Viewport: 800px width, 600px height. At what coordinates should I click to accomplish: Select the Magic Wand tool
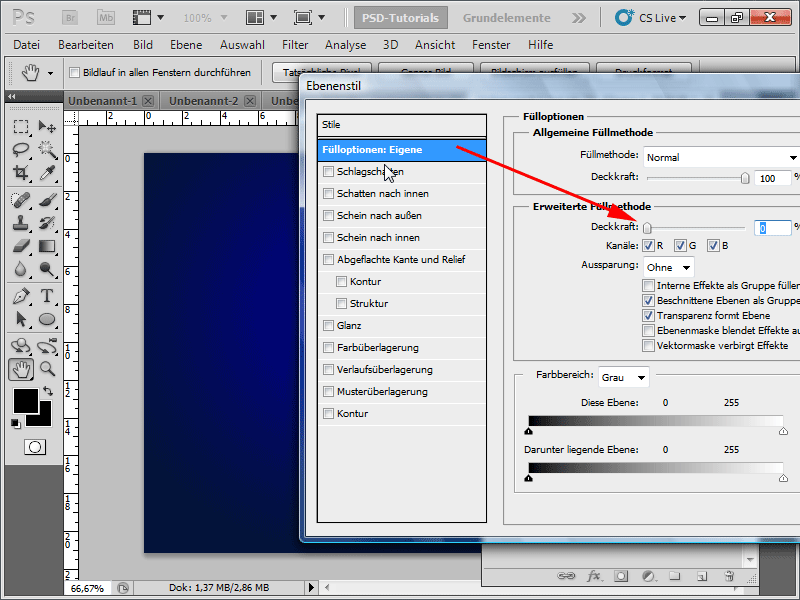coord(47,149)
